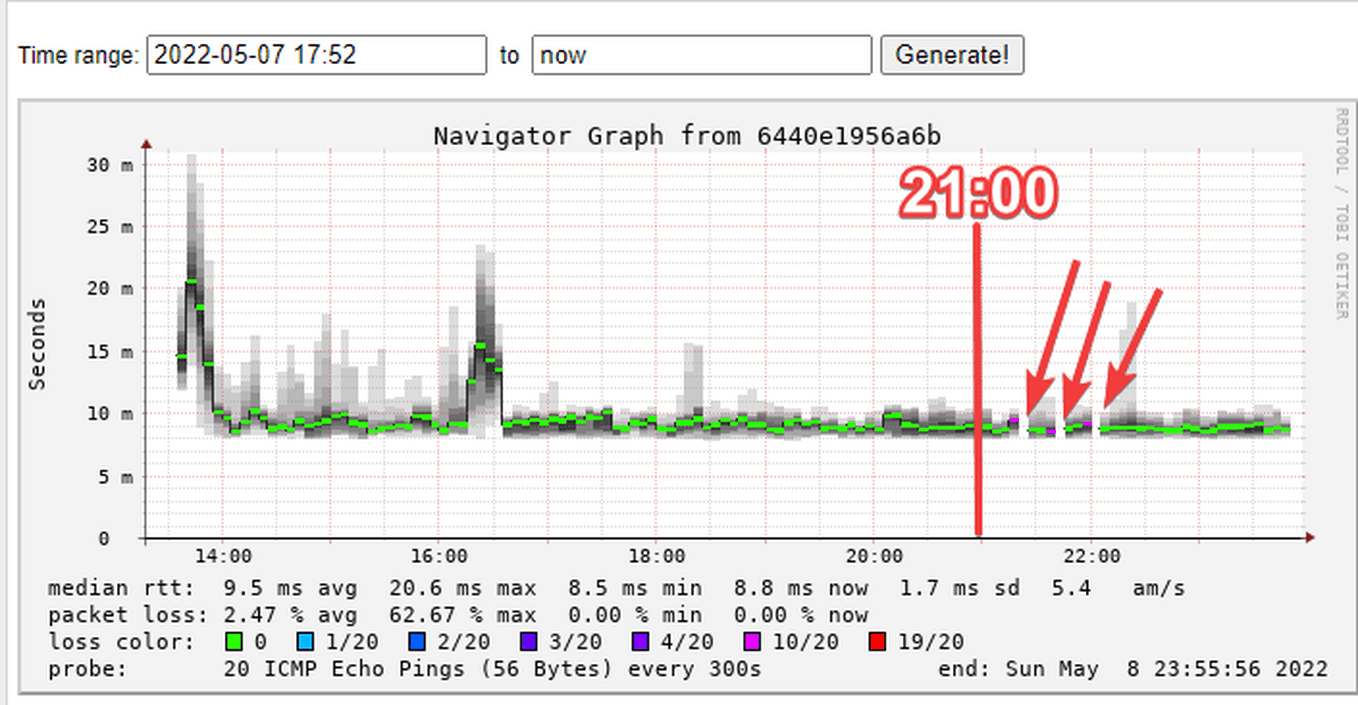Click the '0.00 % now' packet loss value
The image size is (1358, 705).
tap(801, 615)
